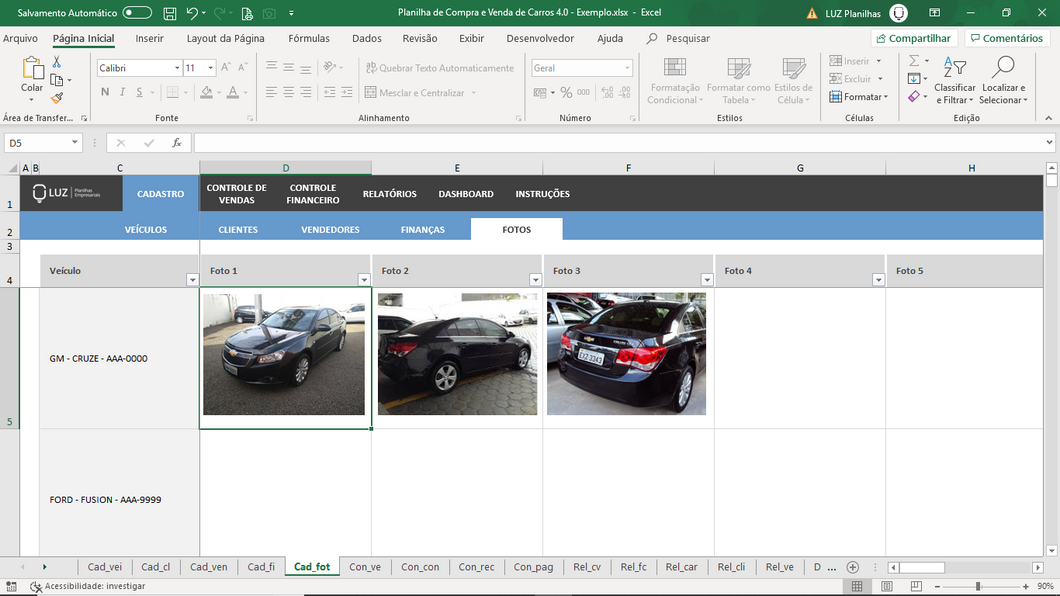This screenshot has width=1060, height=596.
Task: Open Formatação Condicional menu
Action: point(674,80)
